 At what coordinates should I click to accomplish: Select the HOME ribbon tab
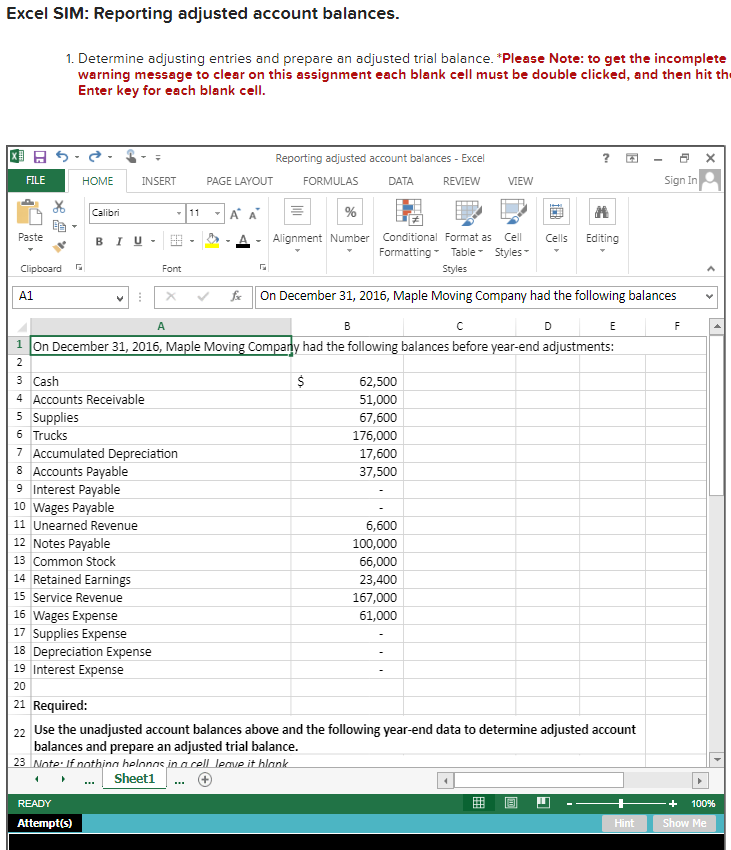(98, 181)
